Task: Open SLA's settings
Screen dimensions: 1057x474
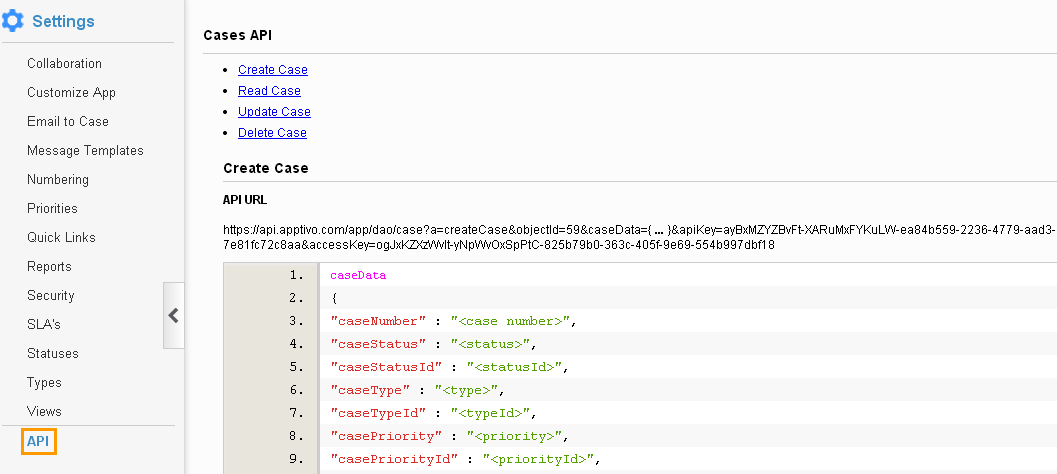Action: click(44, 324)
